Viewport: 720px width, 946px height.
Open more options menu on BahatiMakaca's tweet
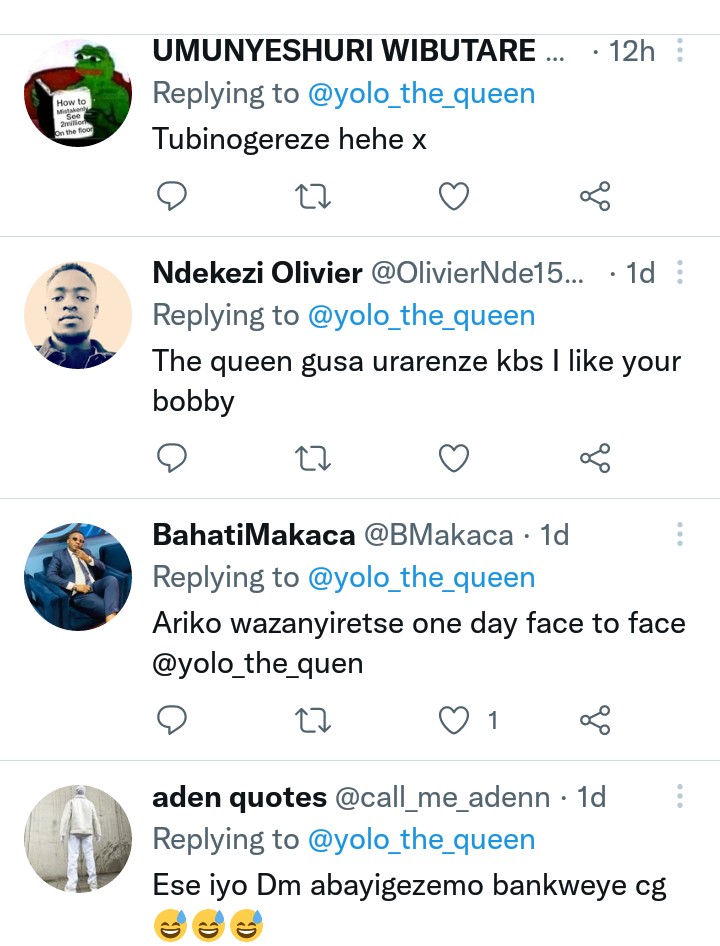tap(680, 534)
